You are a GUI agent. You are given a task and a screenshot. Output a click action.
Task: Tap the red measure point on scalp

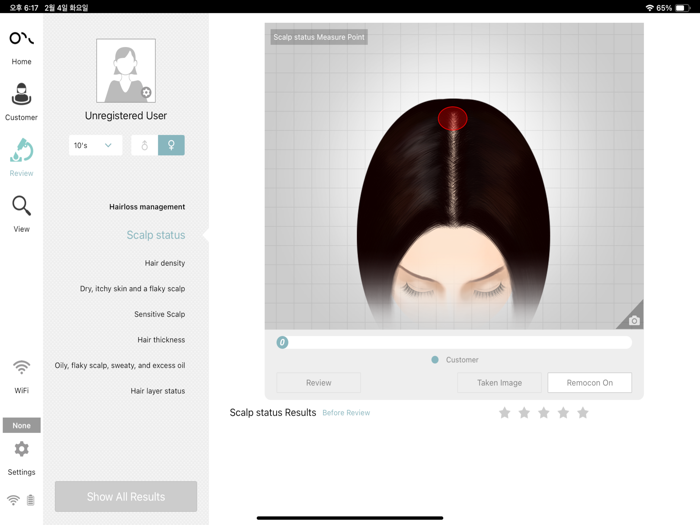coord(452,118)
